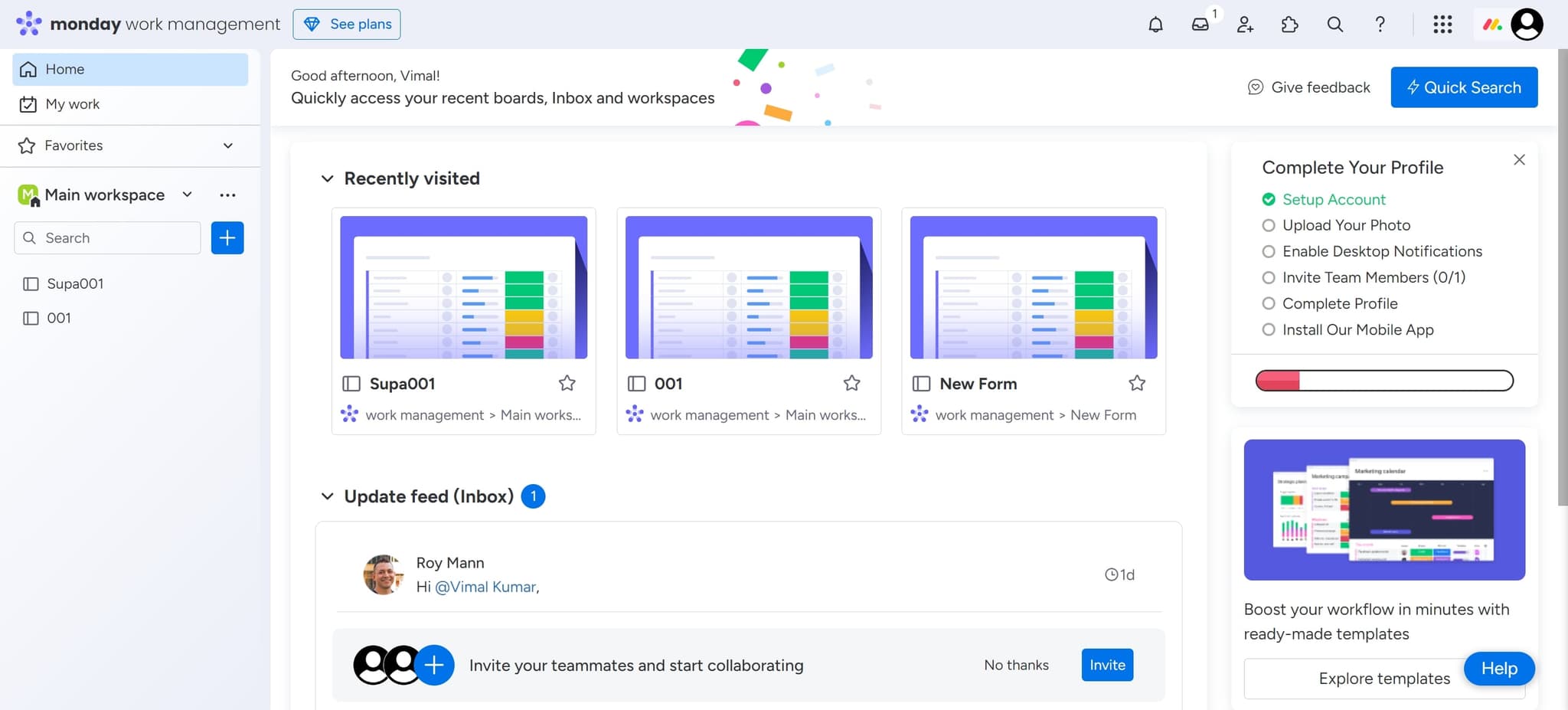Favorite the Supa001 board with star
Image resolution: width=1568 pixels, height=710 pixels.
567,383
